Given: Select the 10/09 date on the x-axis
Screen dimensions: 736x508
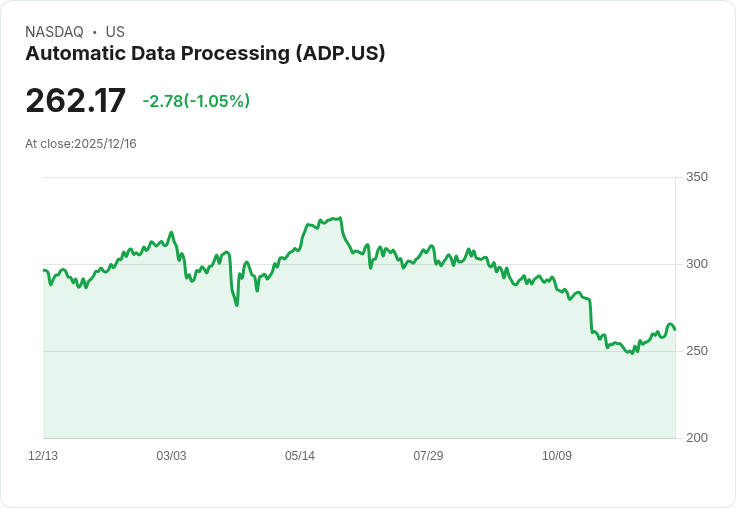Looking at the screenshot, I should 557,456.
